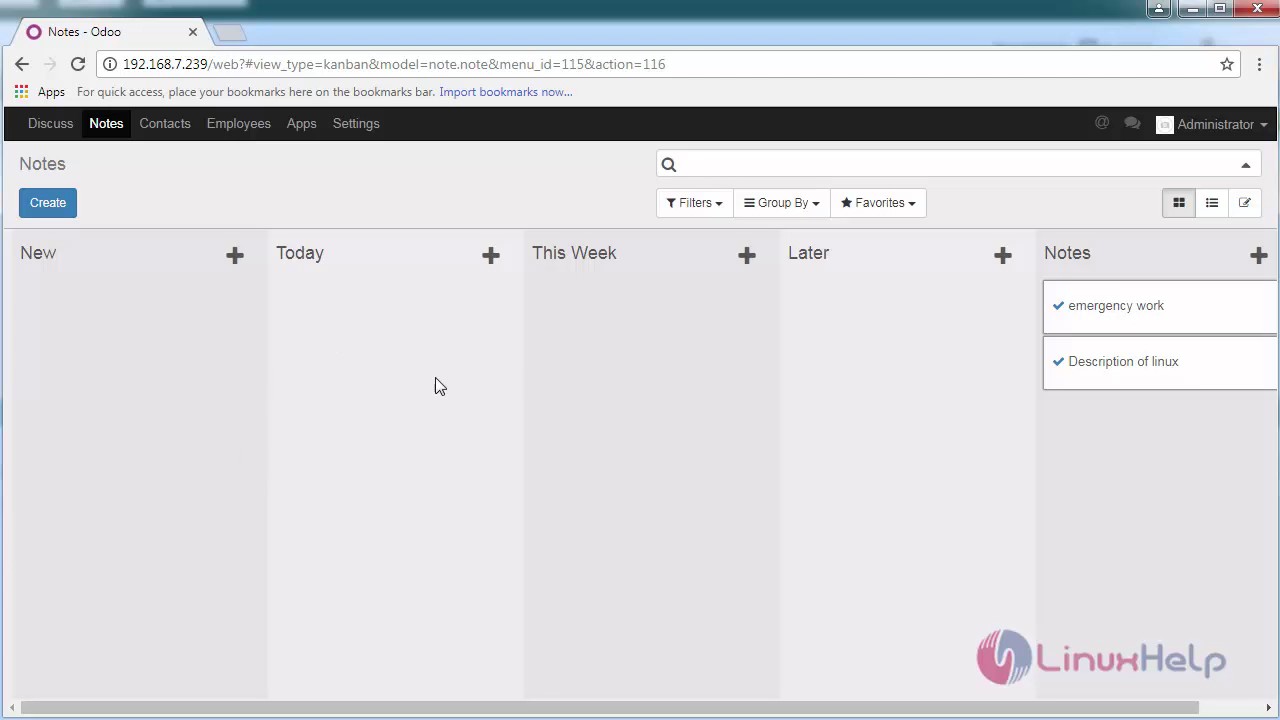
Task: Click plus icon in Later column
Action: [1003, 256]
